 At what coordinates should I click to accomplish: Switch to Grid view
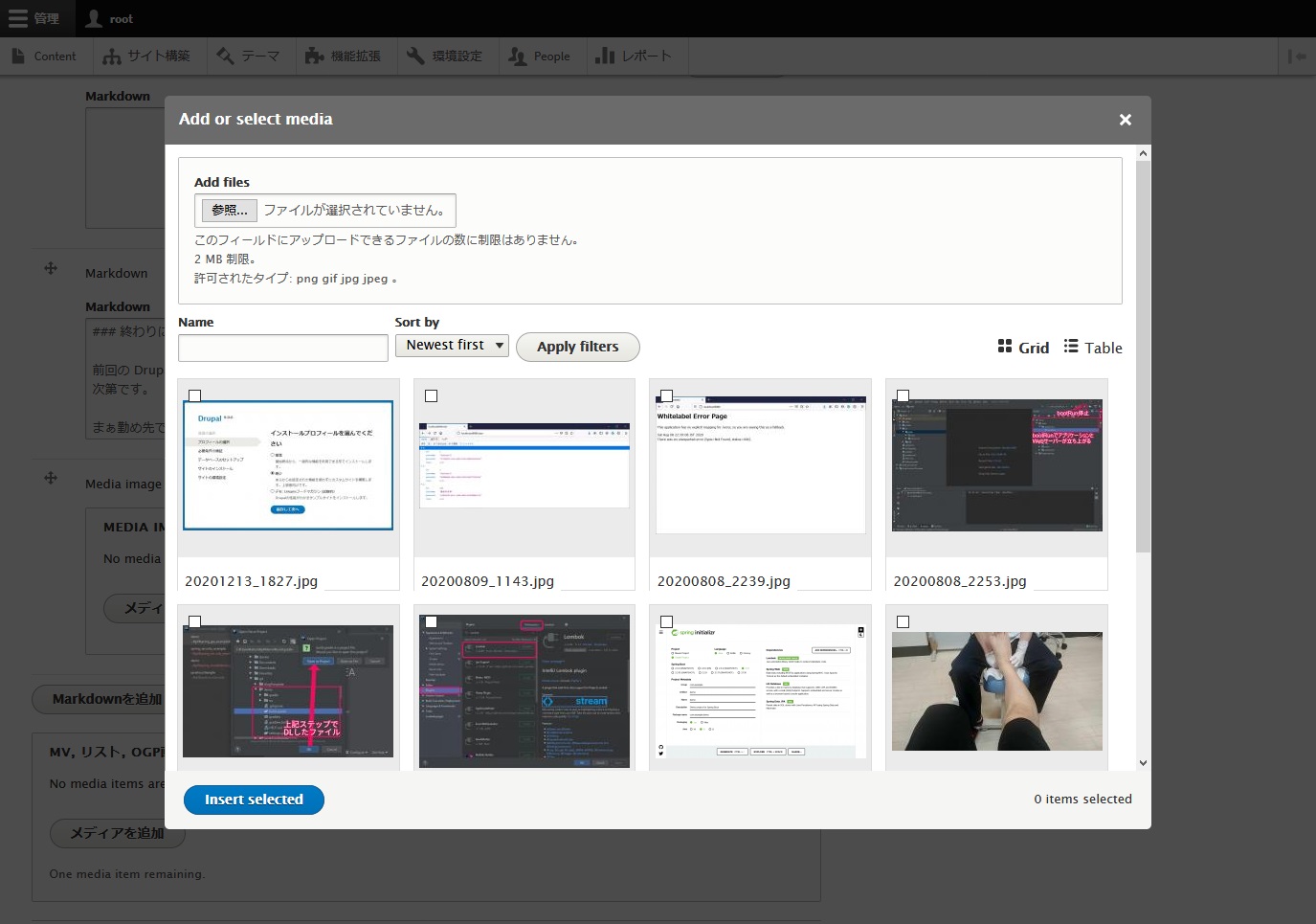tap(1023, 348)
